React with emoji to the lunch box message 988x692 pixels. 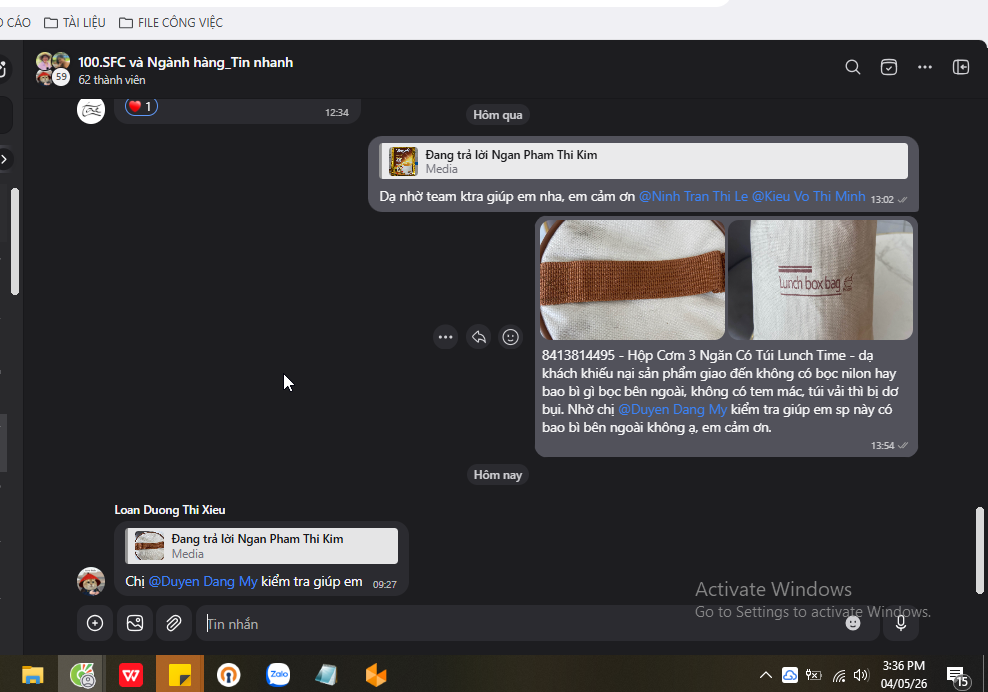(x=510, y=337)
